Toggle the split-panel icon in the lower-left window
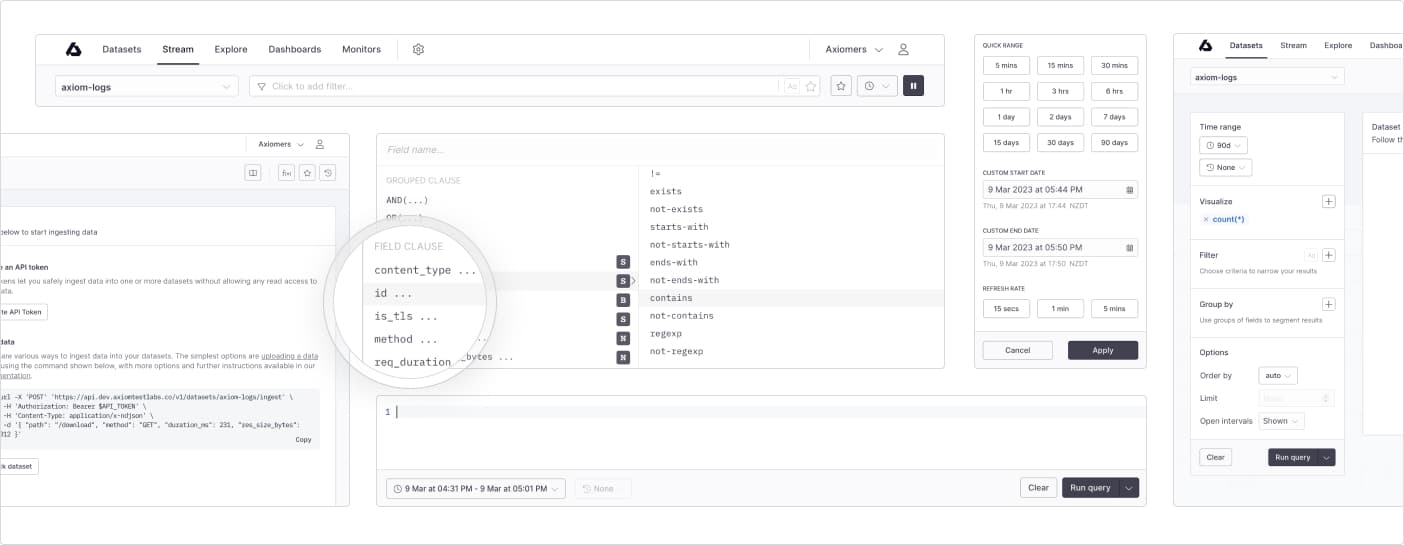This screenshot has width=1404, height=545. [x=253, y=172]
